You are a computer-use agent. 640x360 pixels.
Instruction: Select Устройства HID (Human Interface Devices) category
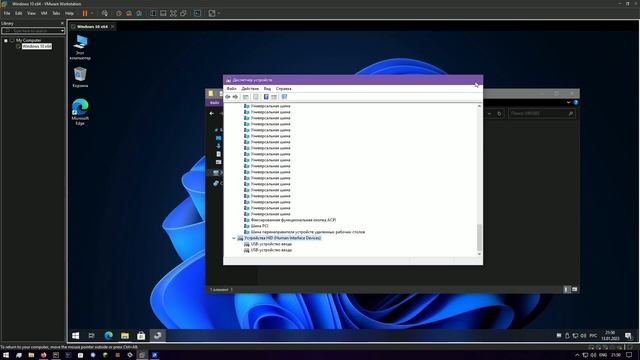pyautogui.click(x=282, y=238)
